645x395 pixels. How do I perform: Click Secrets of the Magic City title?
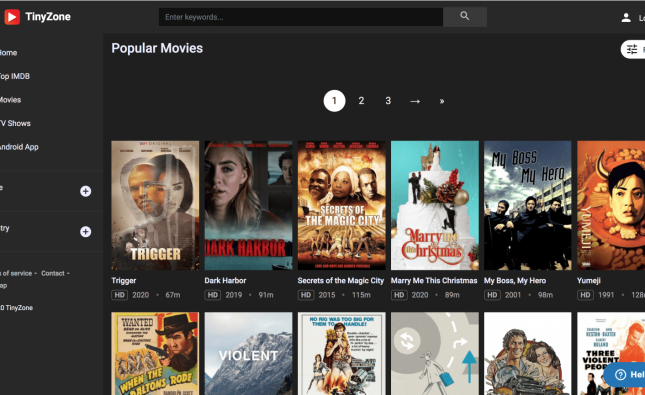pyautogui.click(x=341, y=281)
